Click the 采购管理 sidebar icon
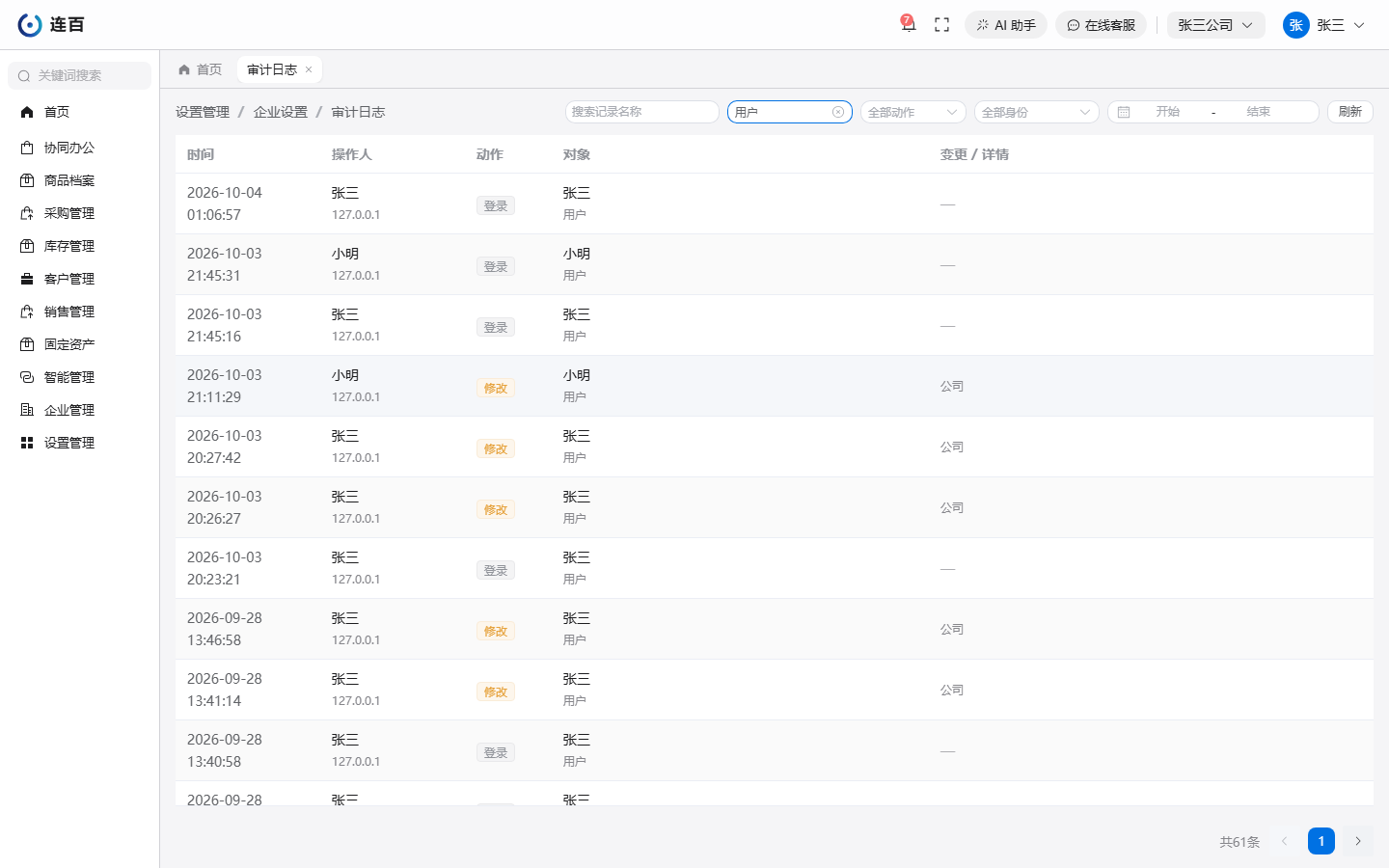 point(27,213)
